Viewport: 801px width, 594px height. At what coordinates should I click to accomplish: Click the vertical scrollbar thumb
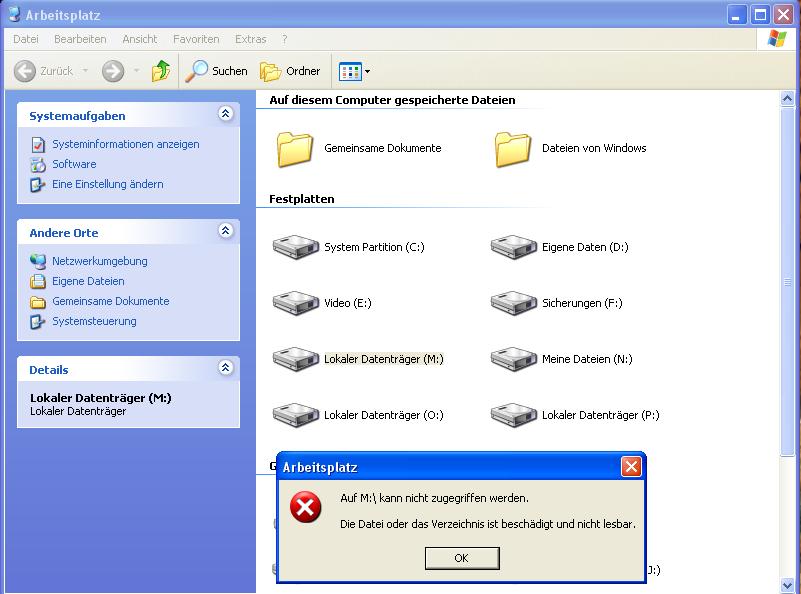point(787,281)
